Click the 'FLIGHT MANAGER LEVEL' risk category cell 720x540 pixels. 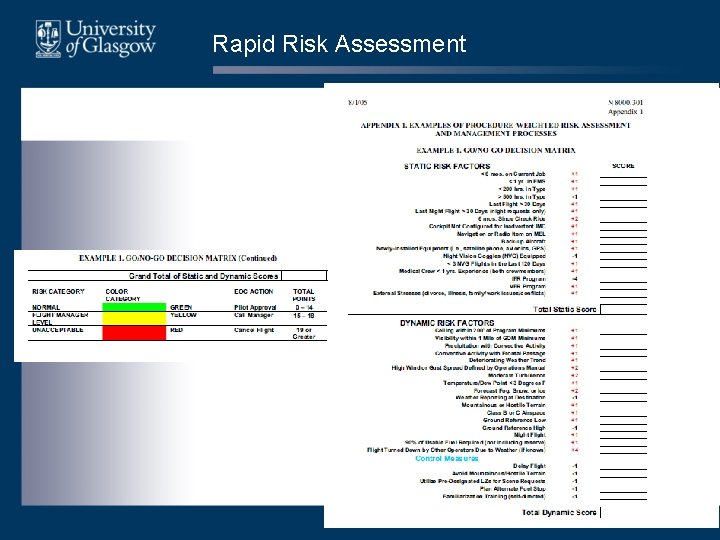60,319
